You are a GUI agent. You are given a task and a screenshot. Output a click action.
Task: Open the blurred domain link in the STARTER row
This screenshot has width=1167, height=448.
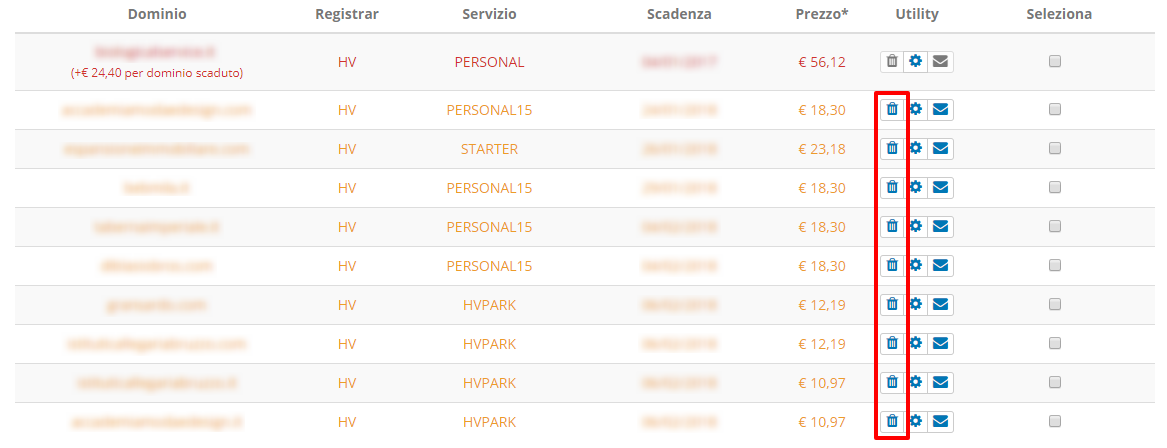tap(157, 149)
